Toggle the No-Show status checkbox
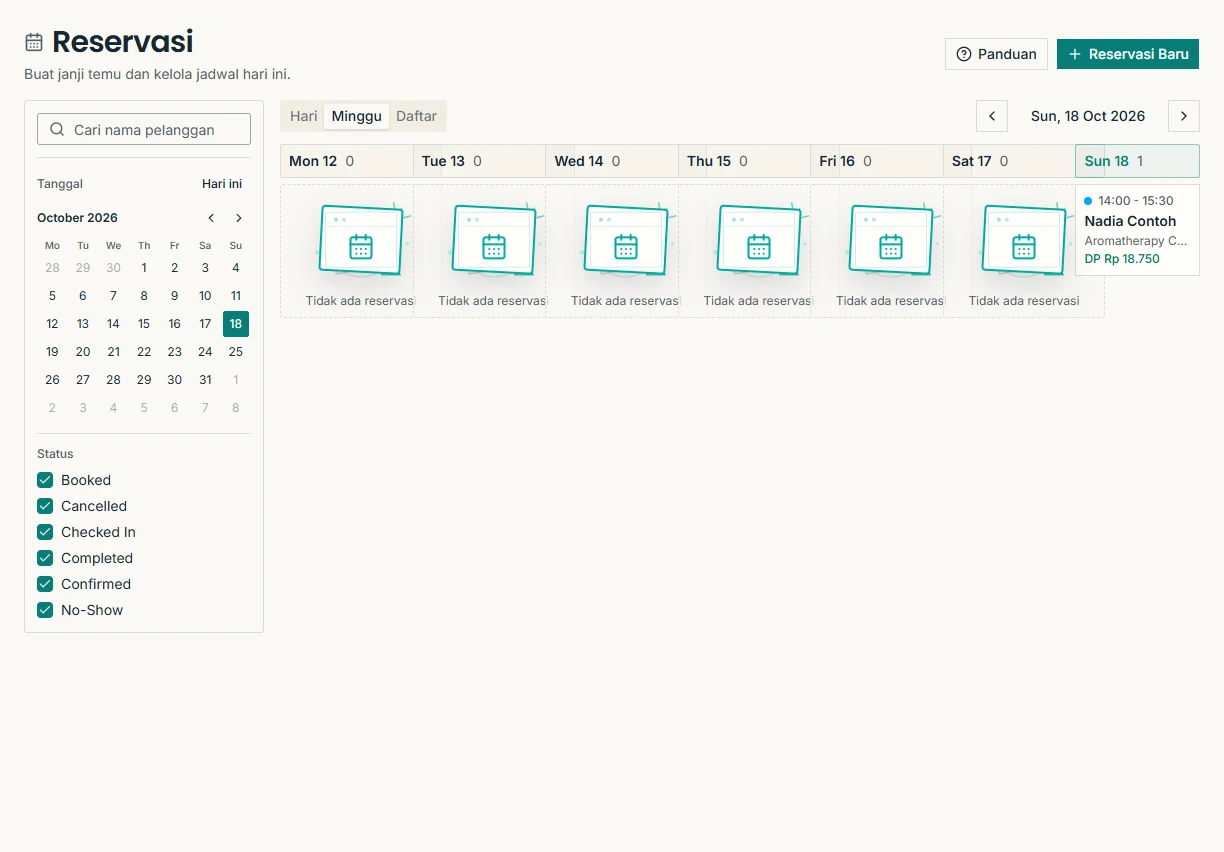 tap(45, 610)
